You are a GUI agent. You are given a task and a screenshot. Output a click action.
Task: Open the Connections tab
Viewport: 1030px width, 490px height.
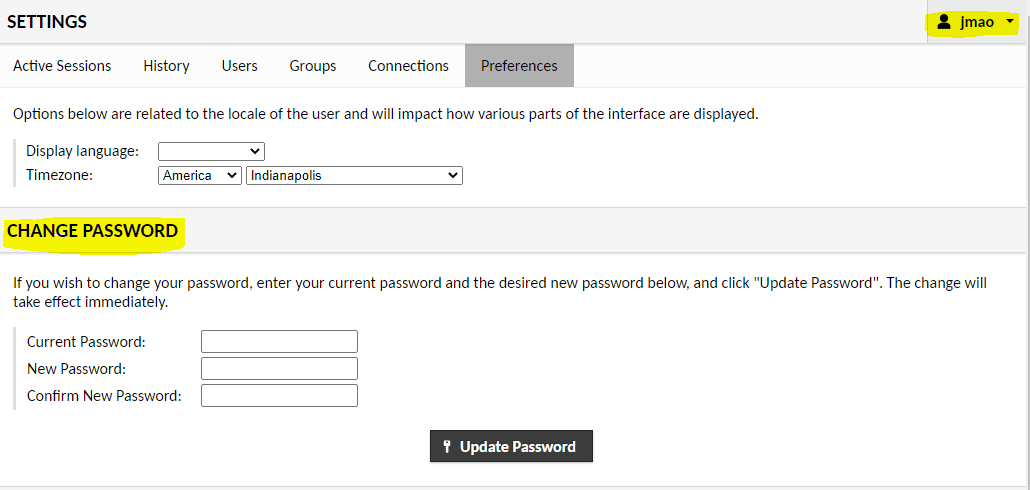pyautogui.click(x=409, y=66)
